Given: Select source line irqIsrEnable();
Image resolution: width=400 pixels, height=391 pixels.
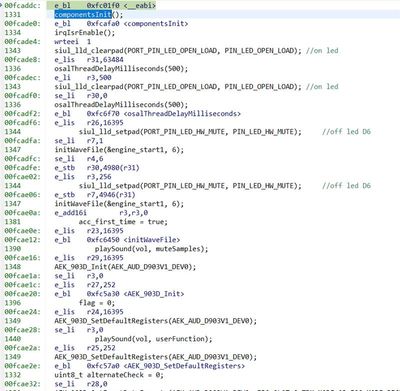Looking at the screenshot, I should (x=85, y=33).
